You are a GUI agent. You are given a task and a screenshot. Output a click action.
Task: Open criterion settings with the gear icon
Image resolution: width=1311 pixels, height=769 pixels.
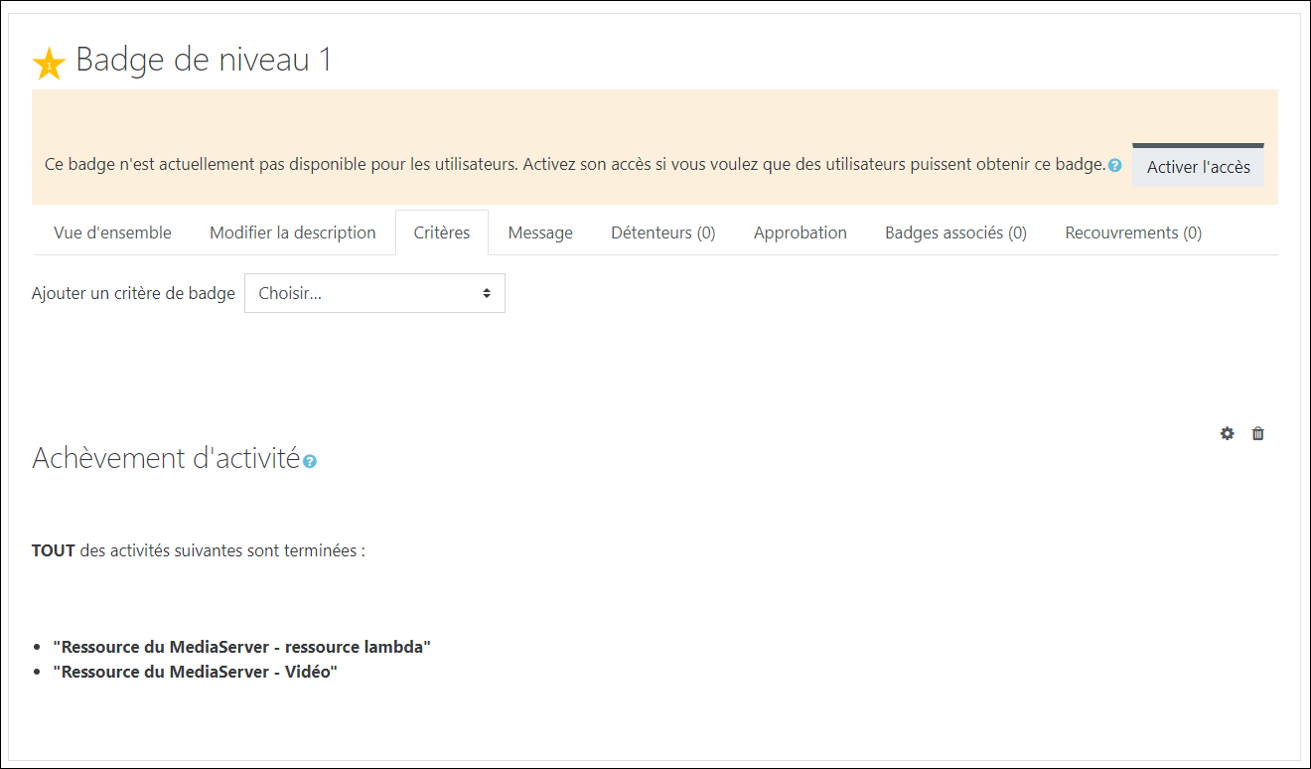[1227, 434]
